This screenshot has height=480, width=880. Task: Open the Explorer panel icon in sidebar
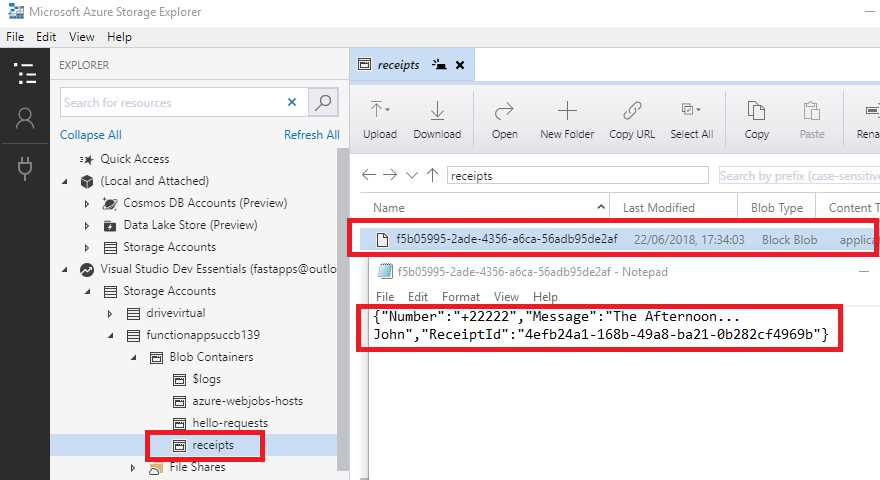tap(25, 74)
